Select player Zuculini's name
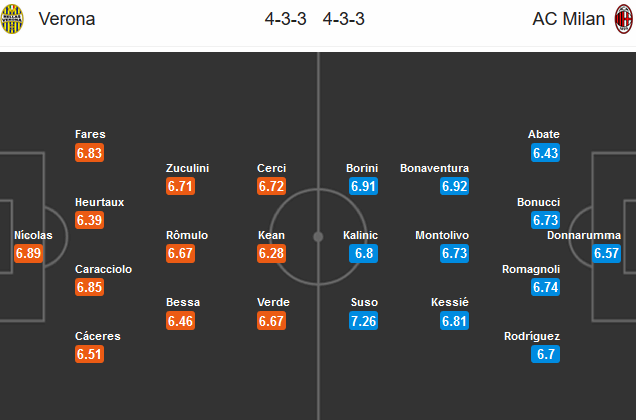Viewport: 636px width, 420px height. click(x=187, y=168)
